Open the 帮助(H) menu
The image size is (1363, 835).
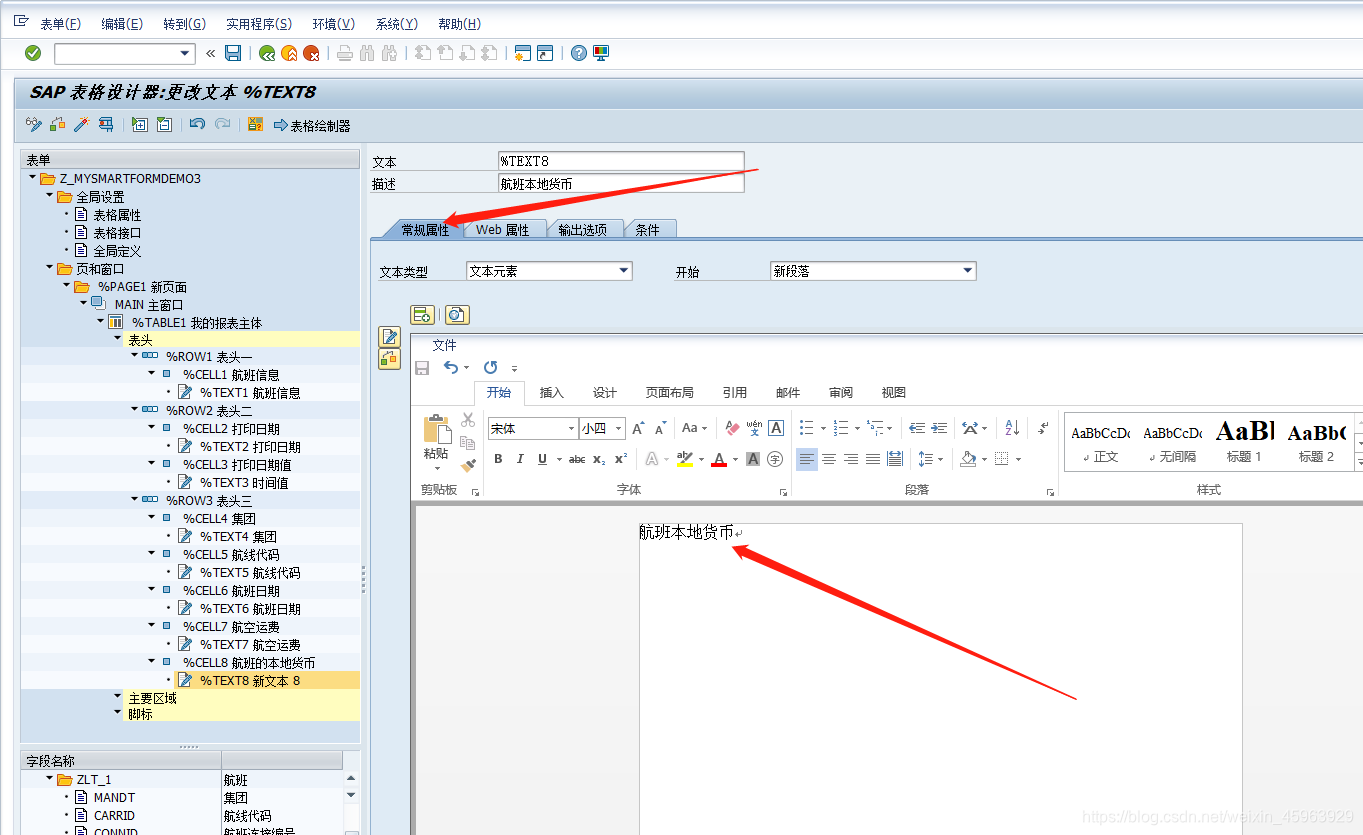[x=459, y=24]
